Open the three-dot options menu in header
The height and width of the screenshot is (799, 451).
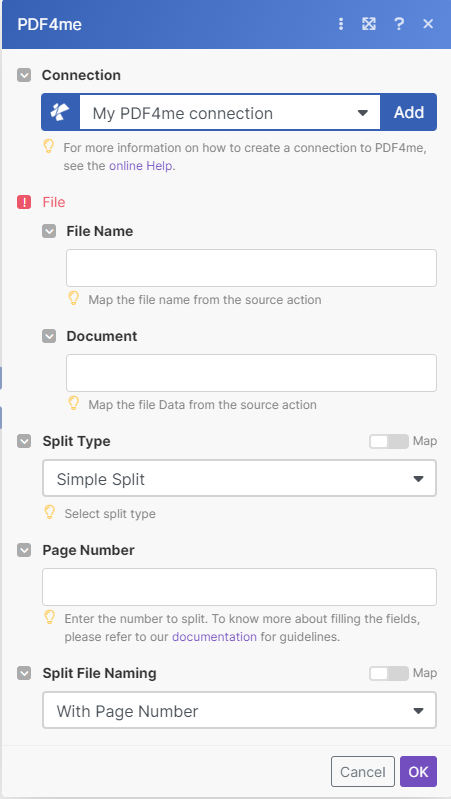341,24
